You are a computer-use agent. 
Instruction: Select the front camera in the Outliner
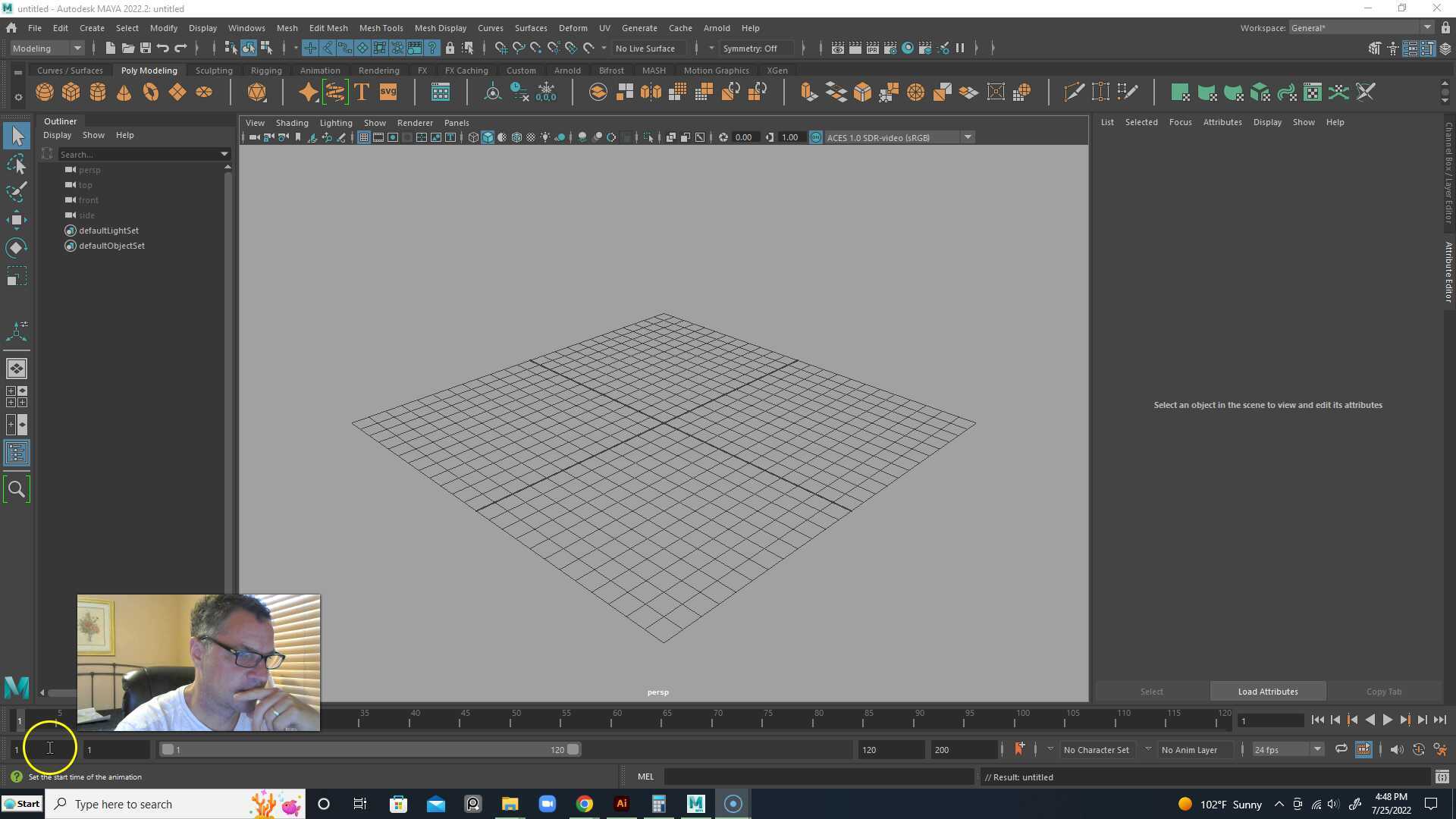[88, 199]
